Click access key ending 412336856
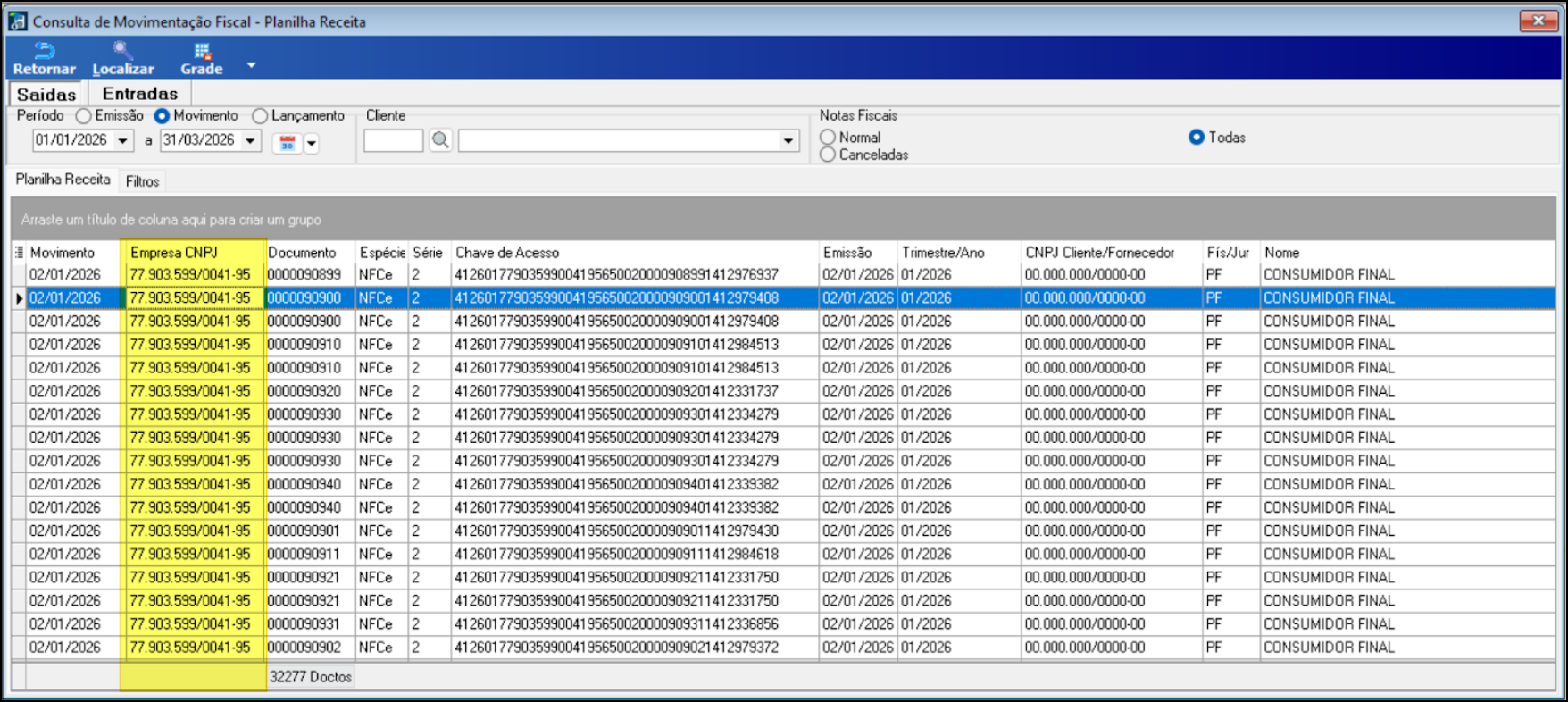 [x=635, y=623]
